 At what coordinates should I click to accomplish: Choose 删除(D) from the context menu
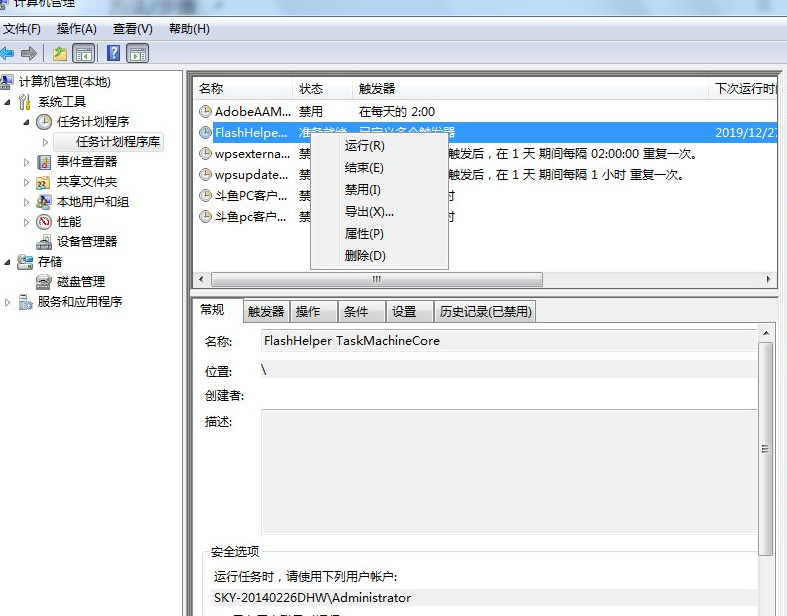coord(379,256)
